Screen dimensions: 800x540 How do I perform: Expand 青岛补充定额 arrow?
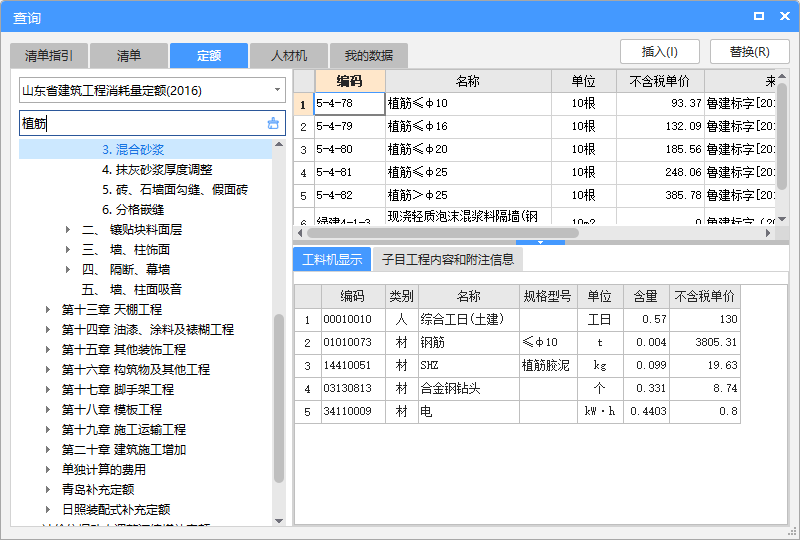[x=48, y=489]
